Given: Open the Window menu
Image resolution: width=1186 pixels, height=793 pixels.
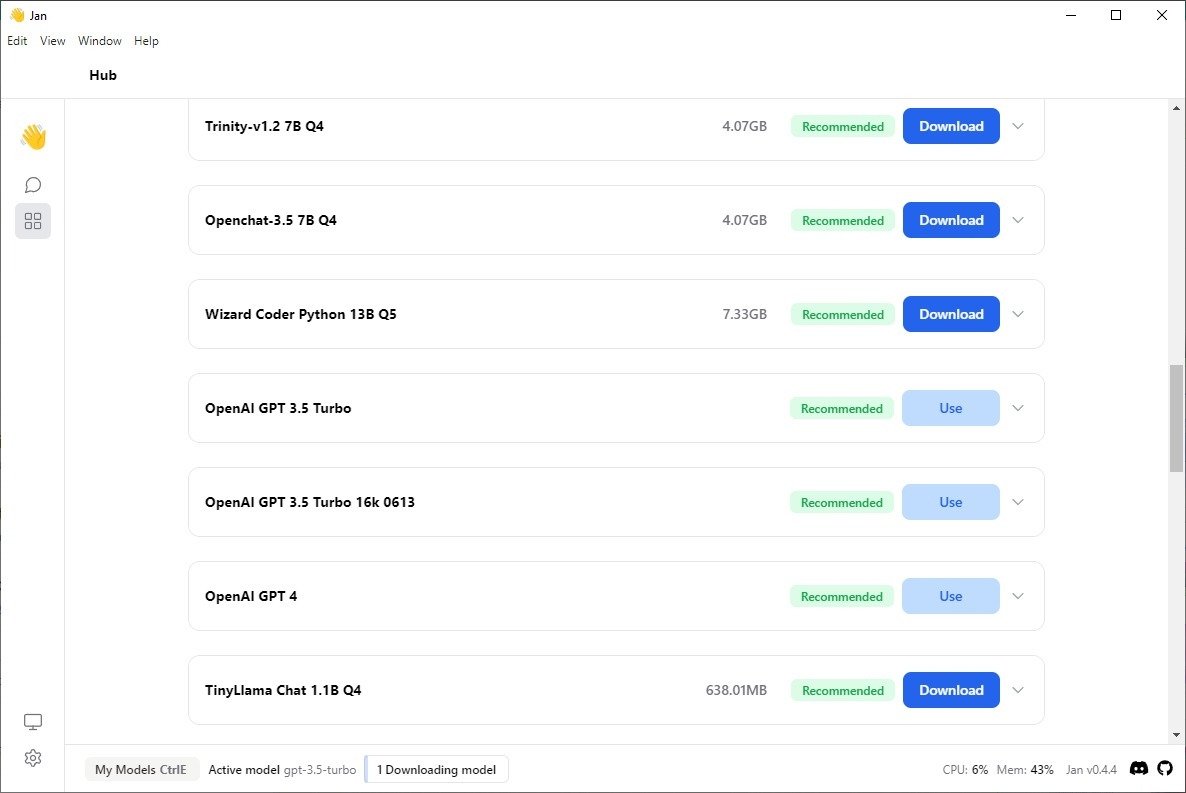Looking at the screenshot, I should pyautogui.click(x=100, y=41).
